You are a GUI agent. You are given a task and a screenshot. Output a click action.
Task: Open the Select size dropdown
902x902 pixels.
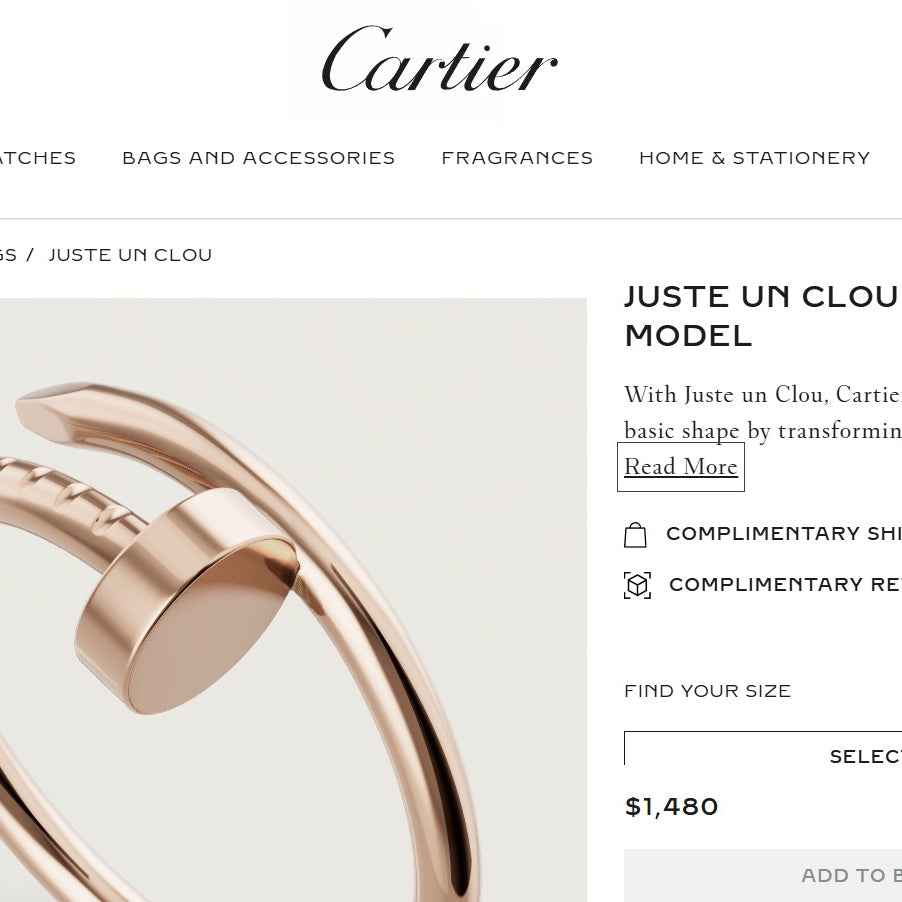coord(763,748)
